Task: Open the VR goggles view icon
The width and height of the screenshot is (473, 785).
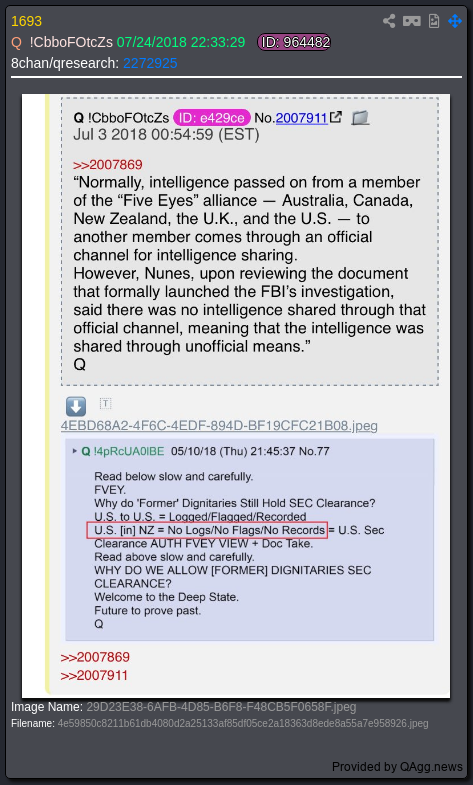Action: click(x=411, y=21)
